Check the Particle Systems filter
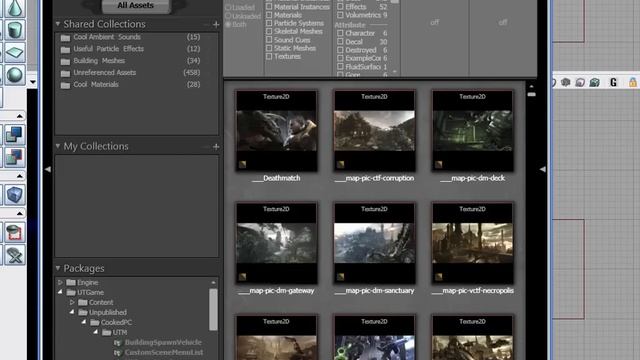This screenshot has width=640, height=360. 269,23
